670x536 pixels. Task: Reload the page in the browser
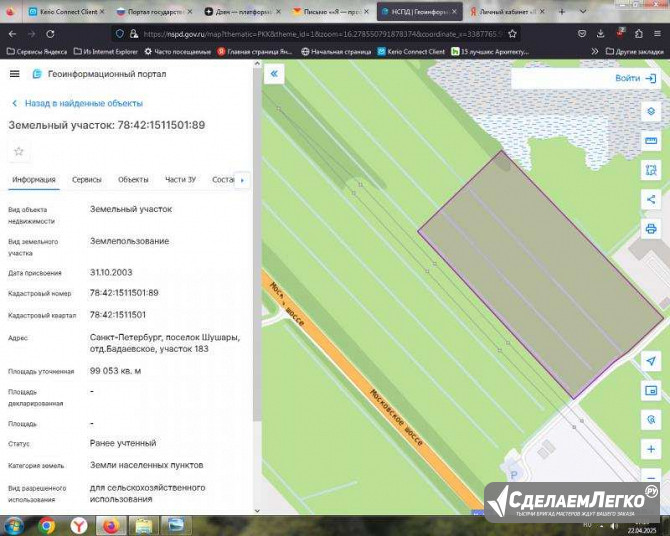point(50,34)
